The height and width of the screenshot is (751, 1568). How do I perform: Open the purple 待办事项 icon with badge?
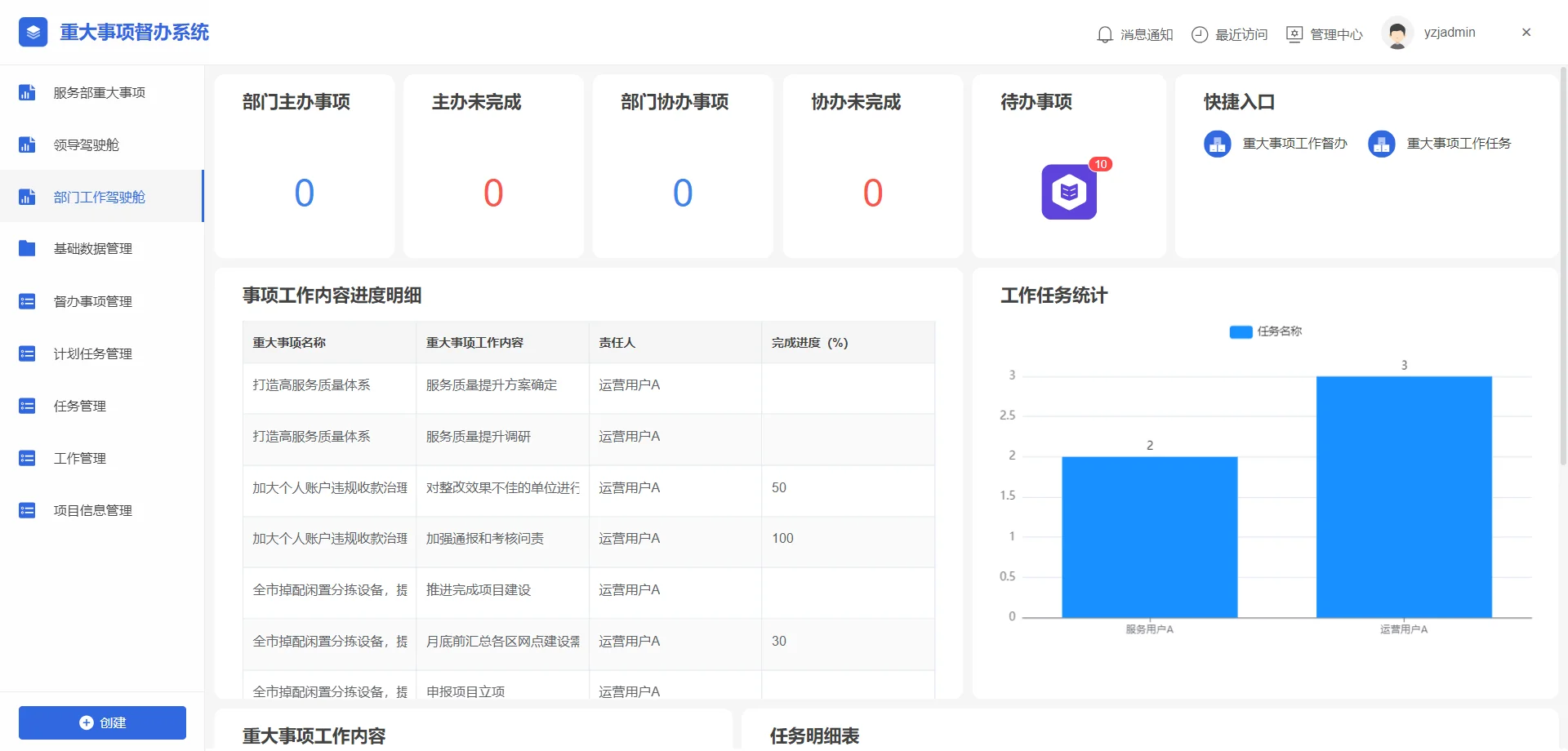1069,192
